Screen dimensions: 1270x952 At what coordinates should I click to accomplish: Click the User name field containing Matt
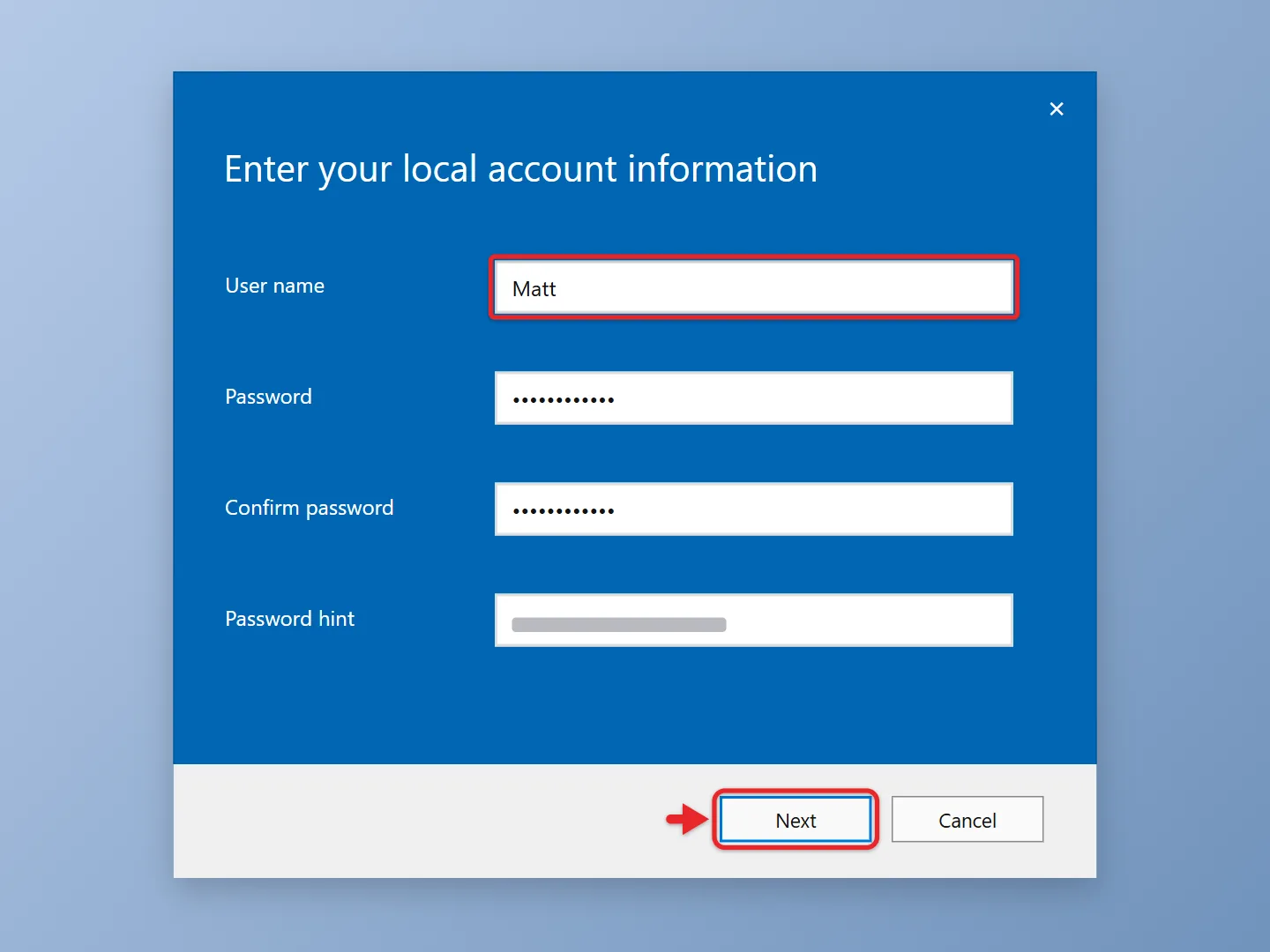(x=754, y=288)
